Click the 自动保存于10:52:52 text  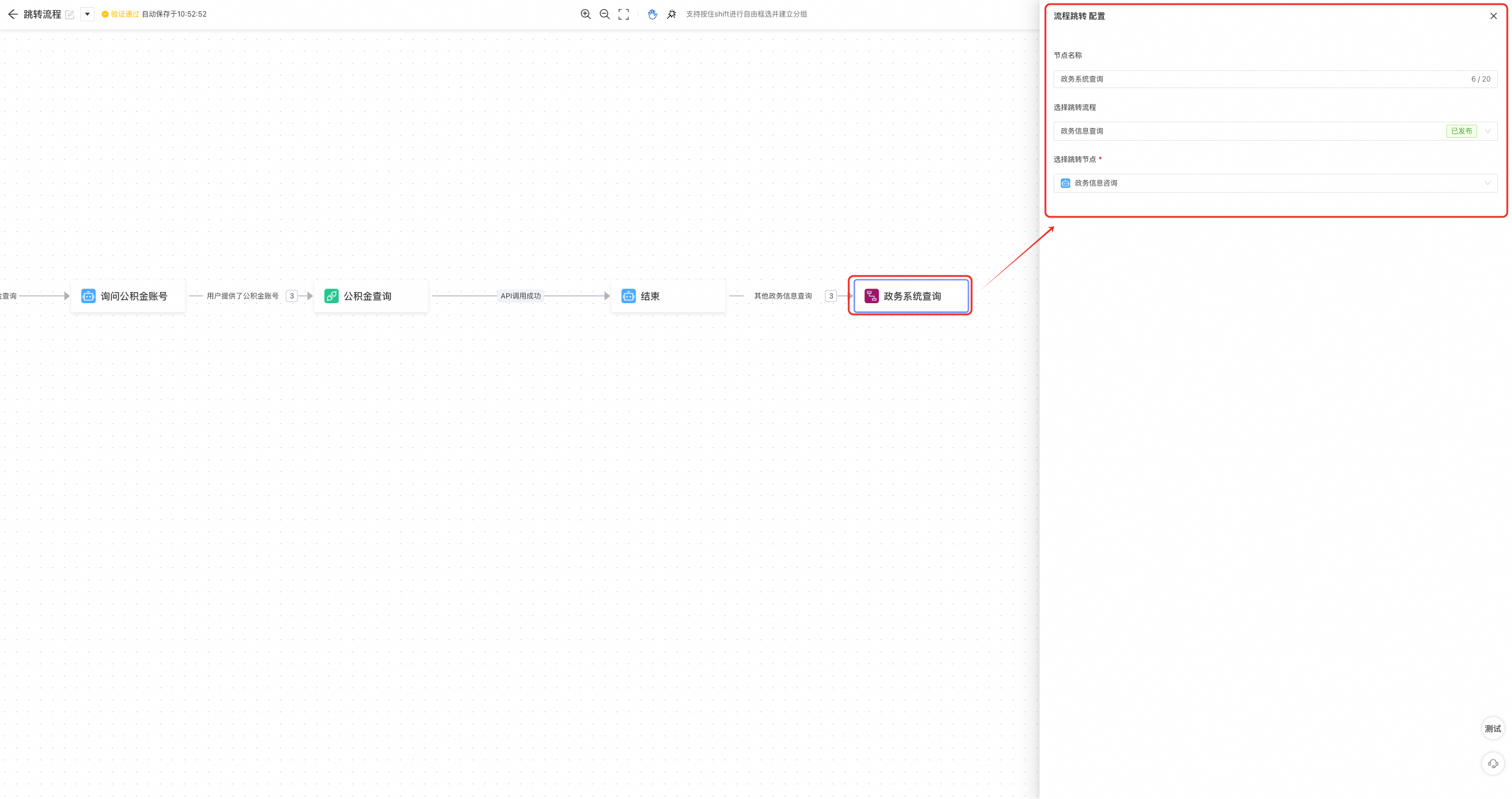click(174, 14)
